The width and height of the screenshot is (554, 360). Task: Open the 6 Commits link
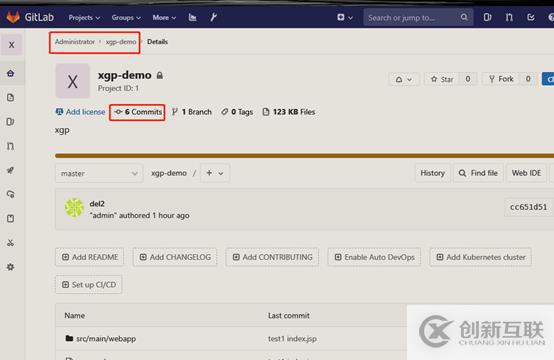click(x=138, y=112)
